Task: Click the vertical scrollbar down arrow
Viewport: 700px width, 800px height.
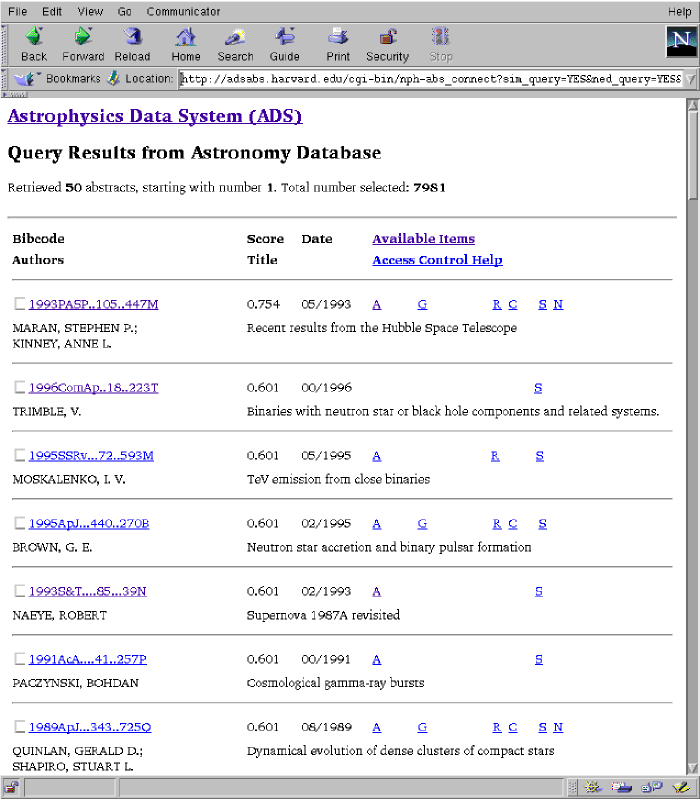Action: point(692,766)
